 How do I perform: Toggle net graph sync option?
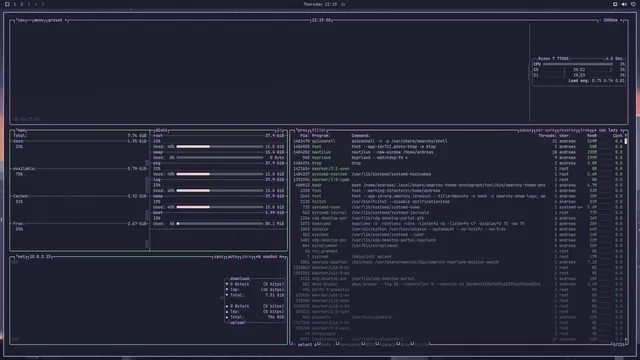click(x=218, y=257)
